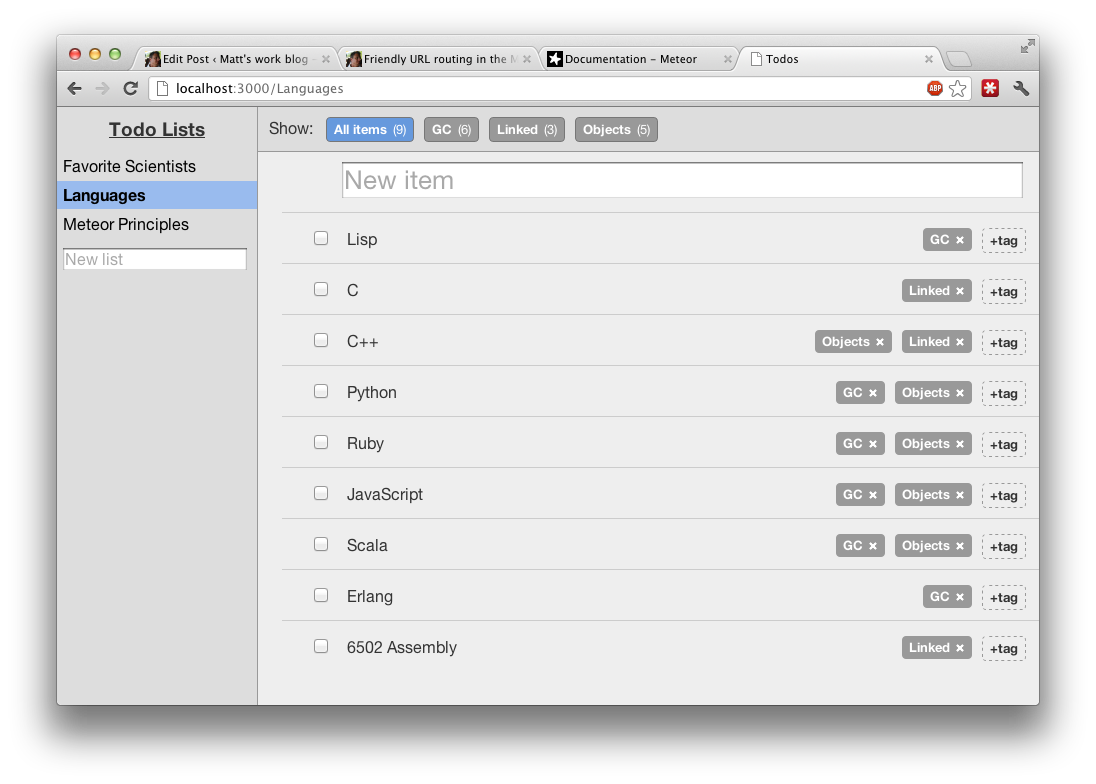1096x784 pixels.
Task: Open the Adblock Plus extension icon
Action: (x=935, y=89)
